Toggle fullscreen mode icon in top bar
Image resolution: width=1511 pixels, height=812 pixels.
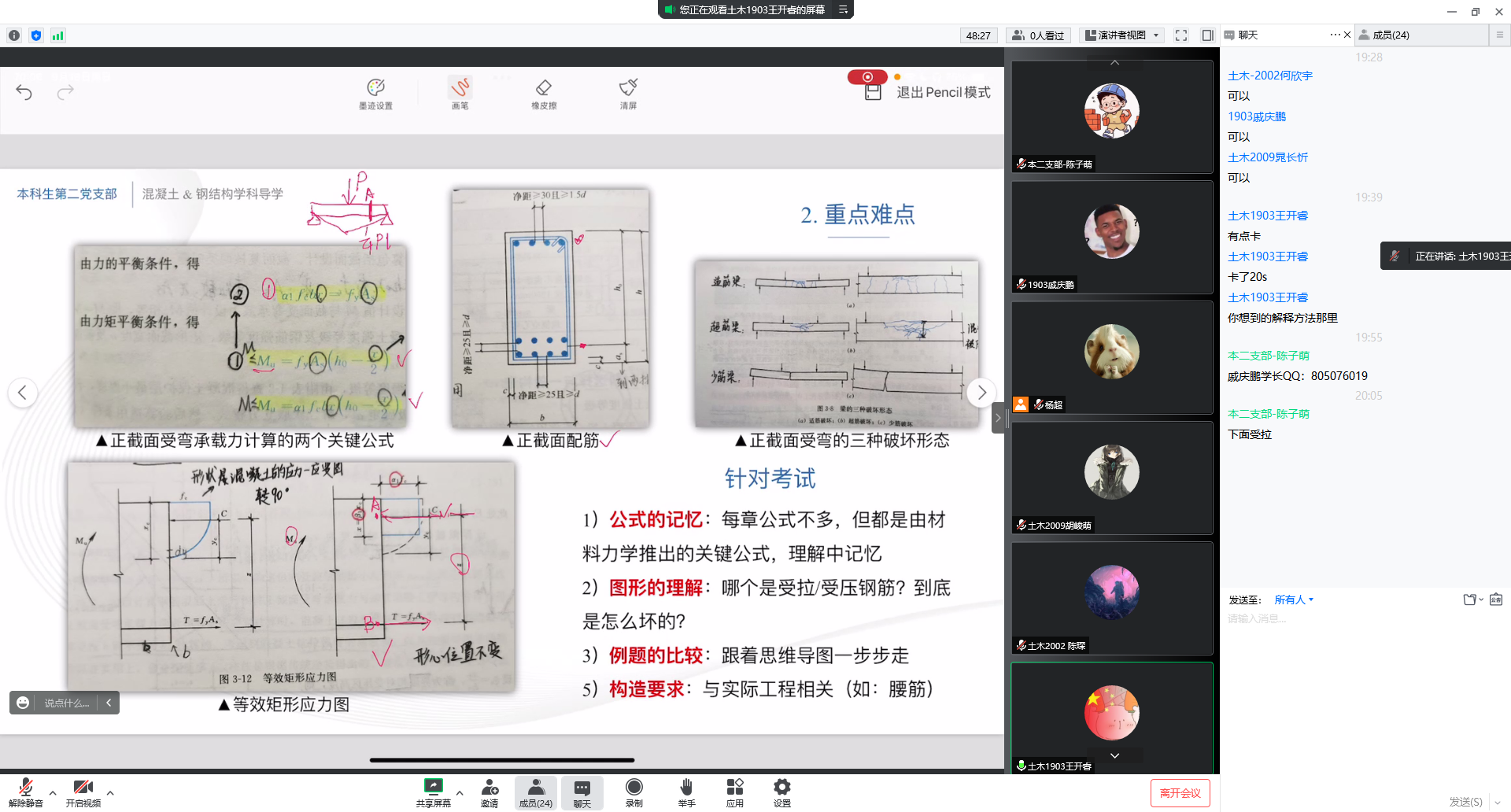pyautogui.click(x=1180, y=35)
